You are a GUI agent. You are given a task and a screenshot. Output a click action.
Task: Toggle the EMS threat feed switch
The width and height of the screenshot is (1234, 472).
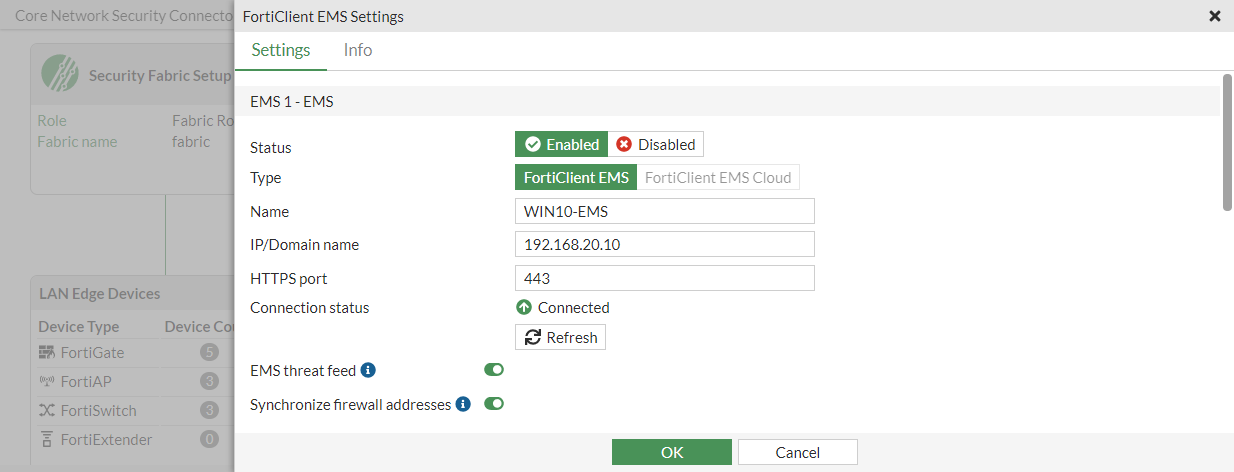click(x=494, y=370)
